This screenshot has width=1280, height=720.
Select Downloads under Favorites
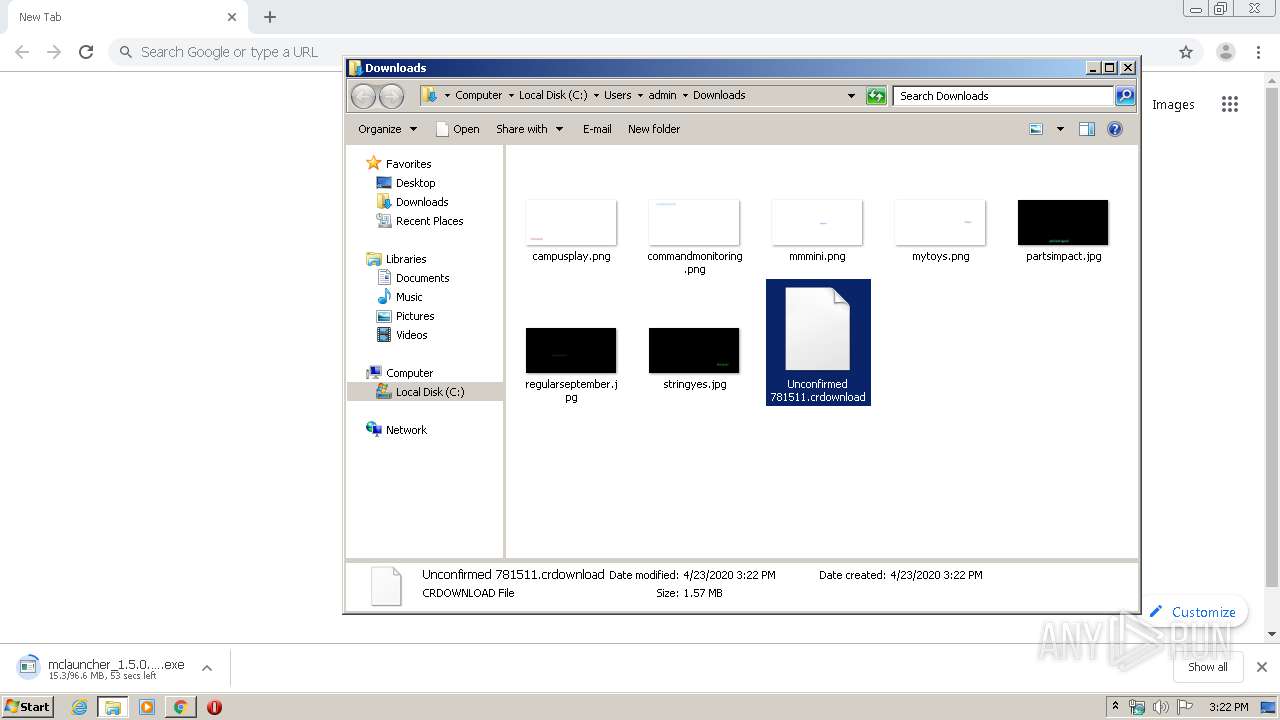[x=412, y=202]
